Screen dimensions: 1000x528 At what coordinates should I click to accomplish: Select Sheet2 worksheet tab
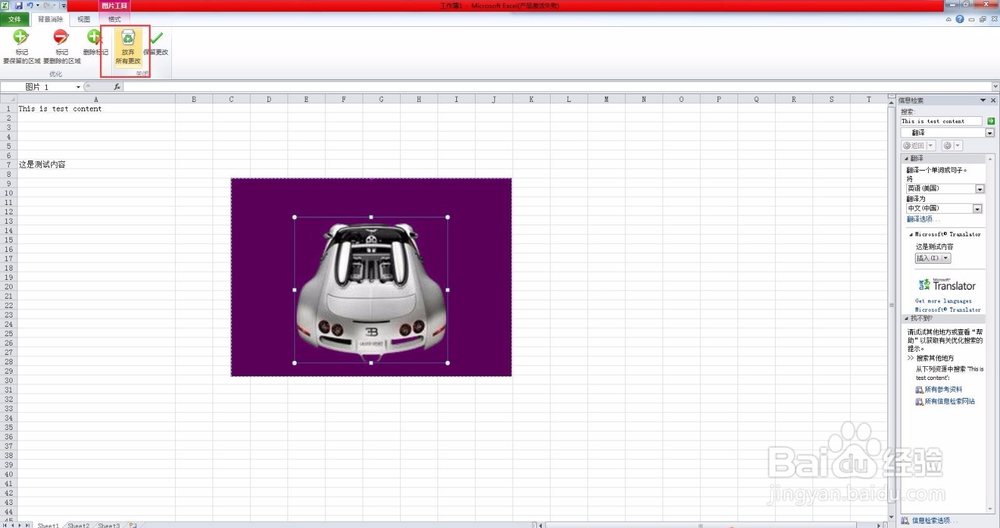[x=78, y=525]
